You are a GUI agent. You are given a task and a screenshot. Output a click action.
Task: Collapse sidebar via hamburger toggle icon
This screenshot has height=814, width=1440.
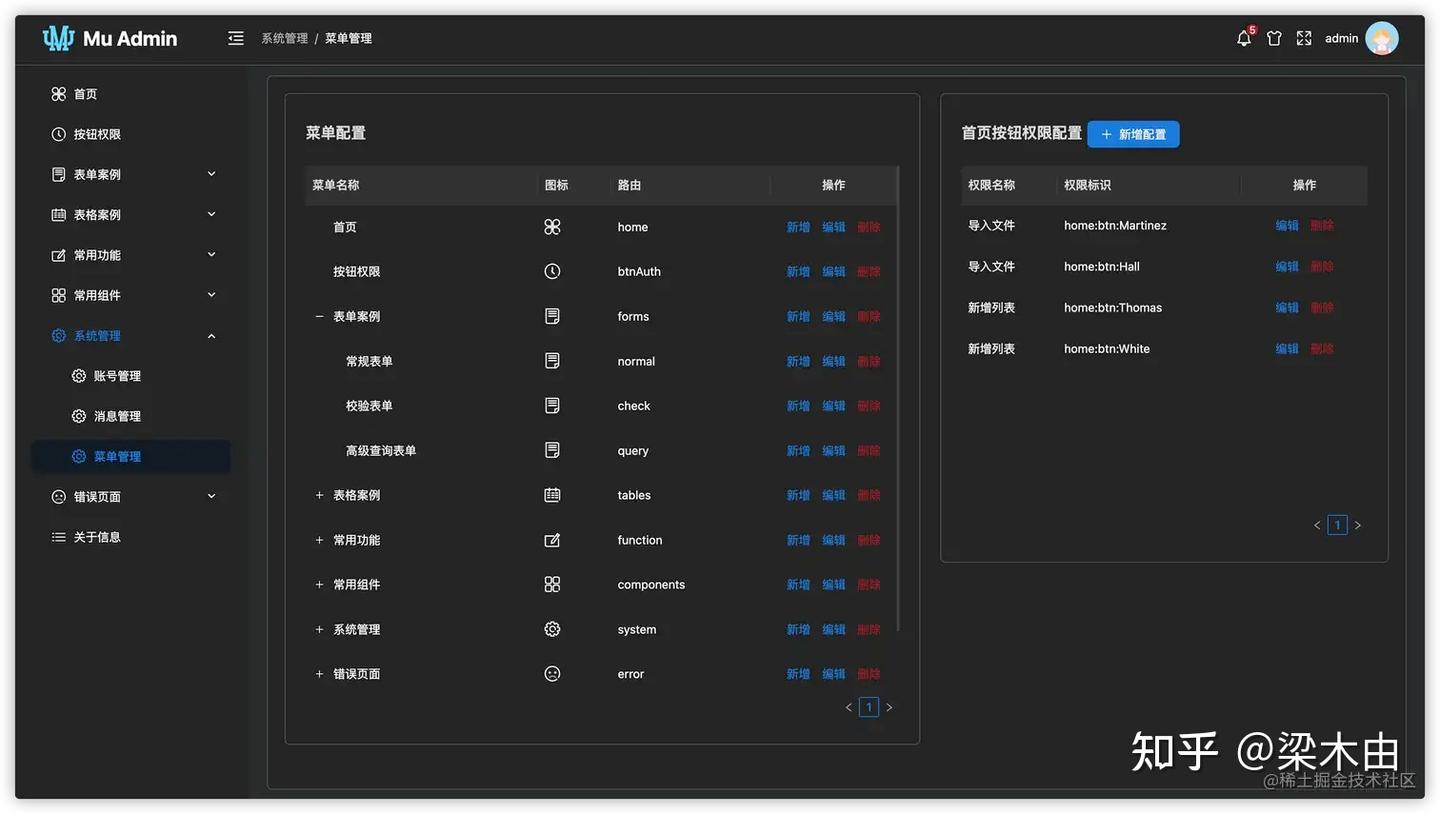coord(235,38)
